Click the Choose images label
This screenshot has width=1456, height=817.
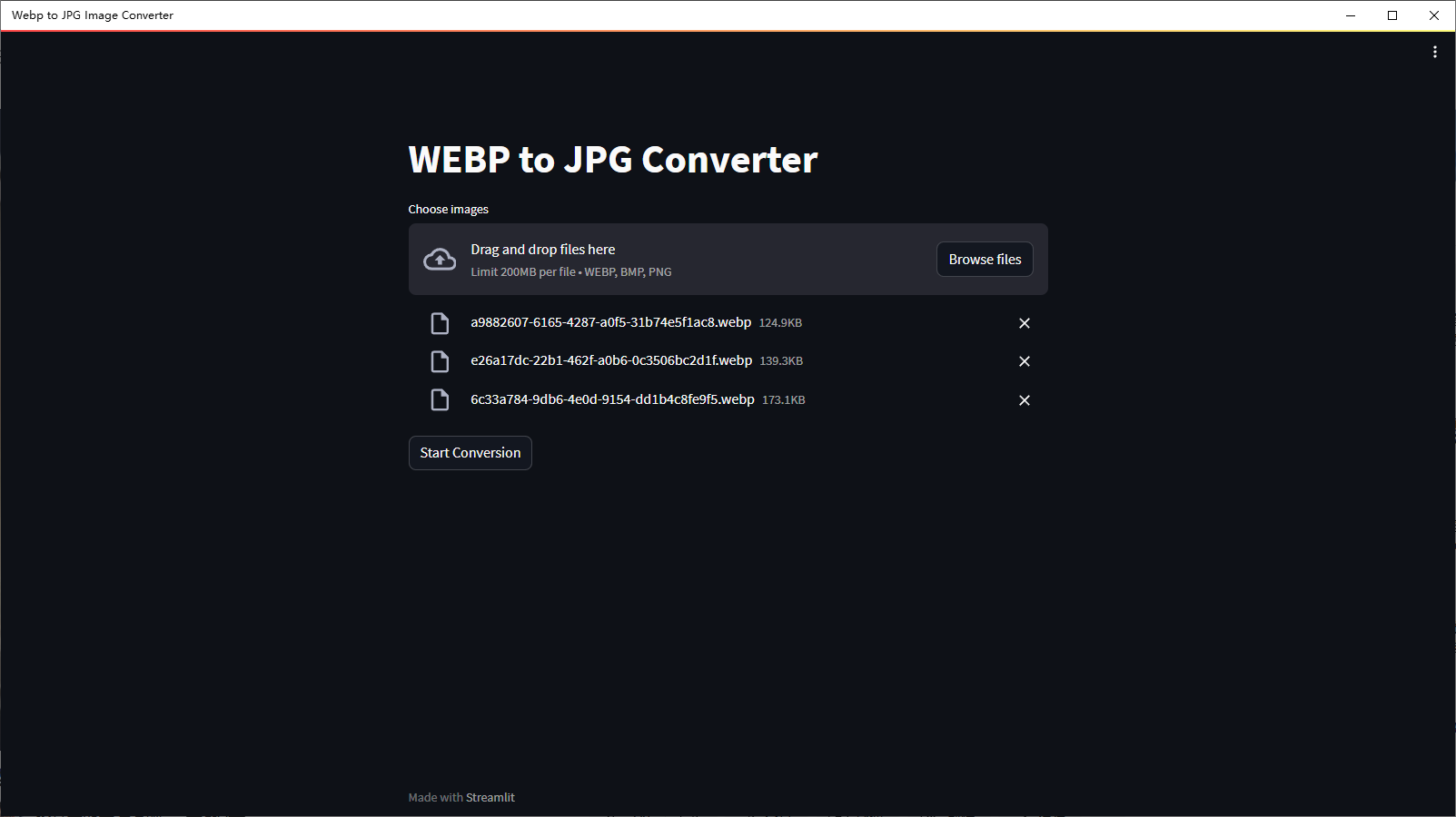[x=448, y=209]
